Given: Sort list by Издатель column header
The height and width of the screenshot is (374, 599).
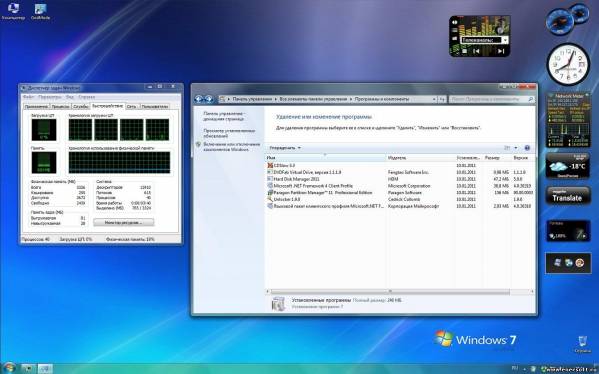Looking at the screenshot, I should click(x=421, y=157).
